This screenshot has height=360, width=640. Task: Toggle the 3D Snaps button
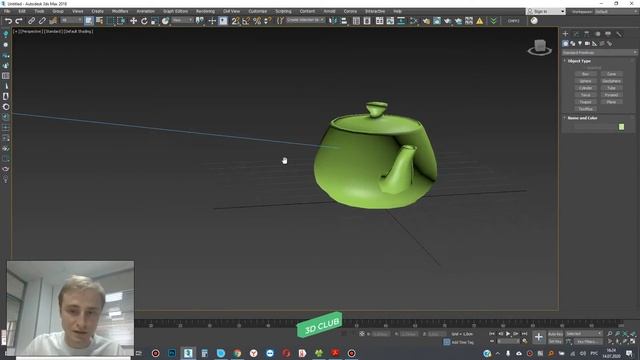[235, 21]
